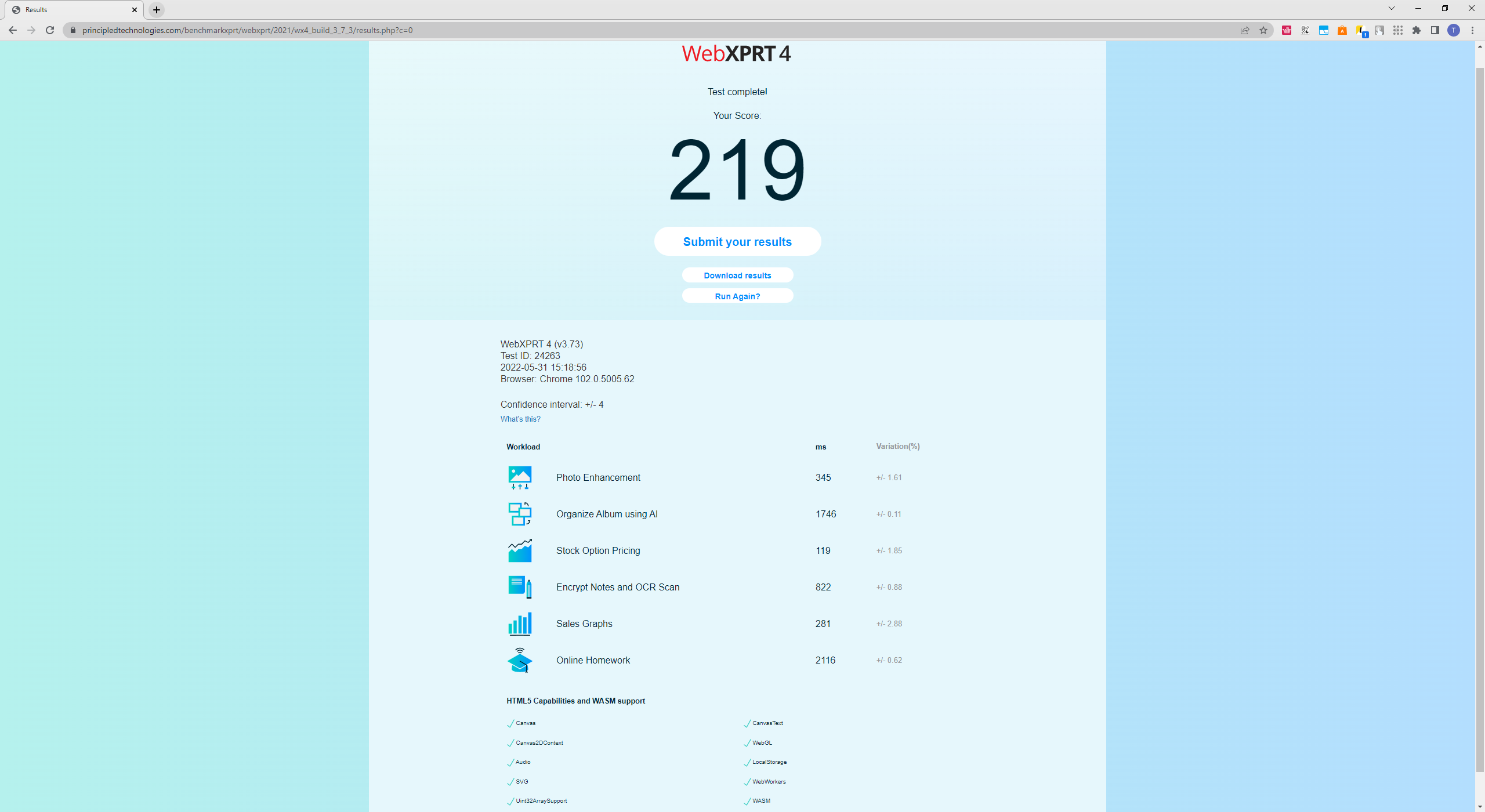Open the What's this? link

pyautogui.click(x=520, y=419)
